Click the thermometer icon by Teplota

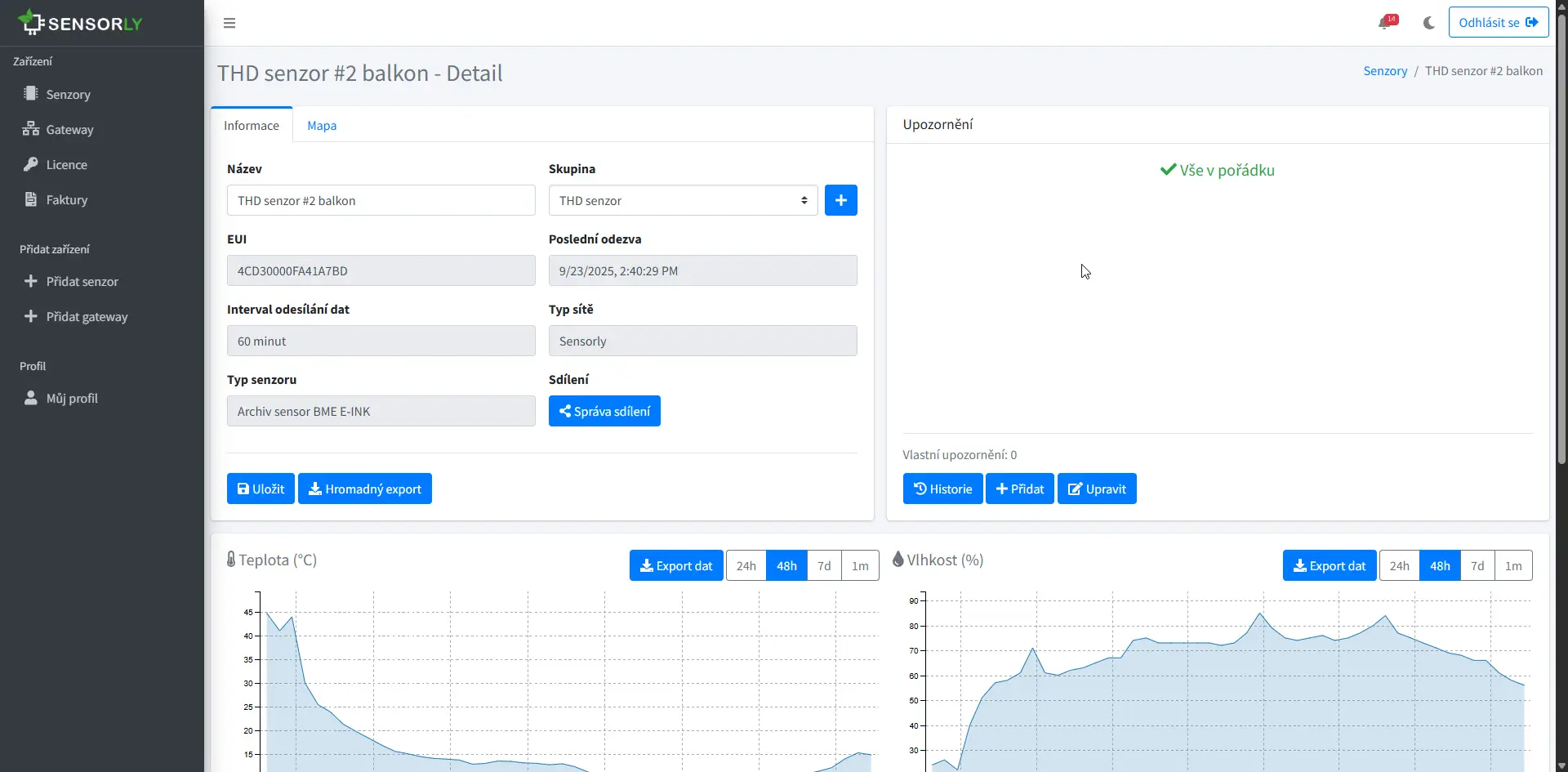pyautogui.click(x=231, y=560)
